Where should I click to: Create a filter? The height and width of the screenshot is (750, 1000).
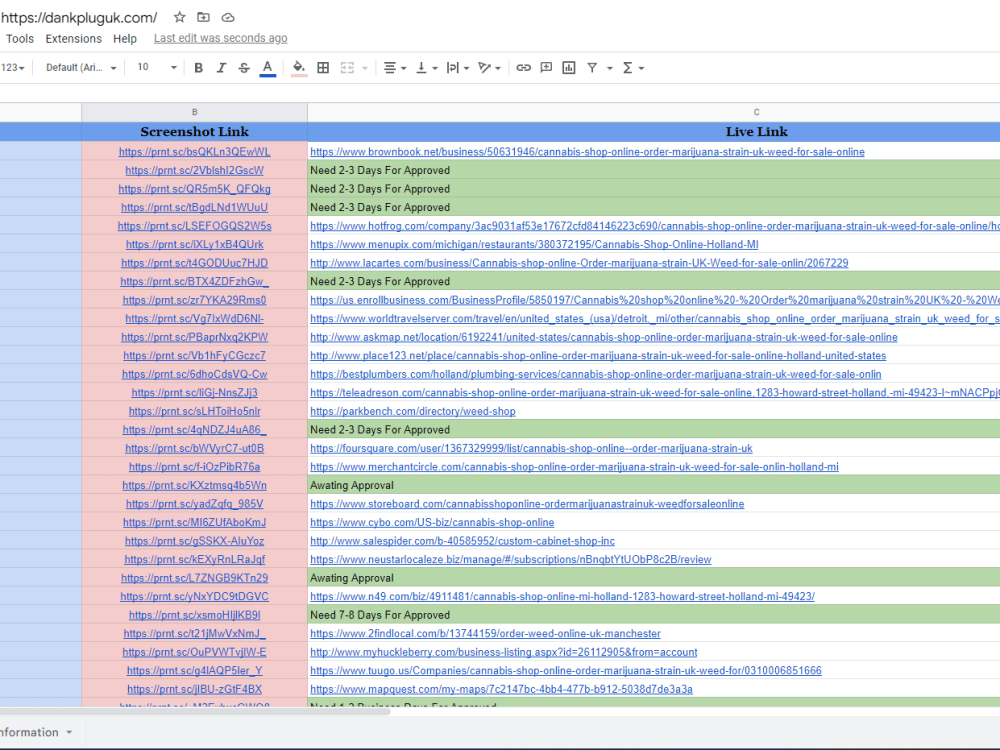[x=592, y=68]
